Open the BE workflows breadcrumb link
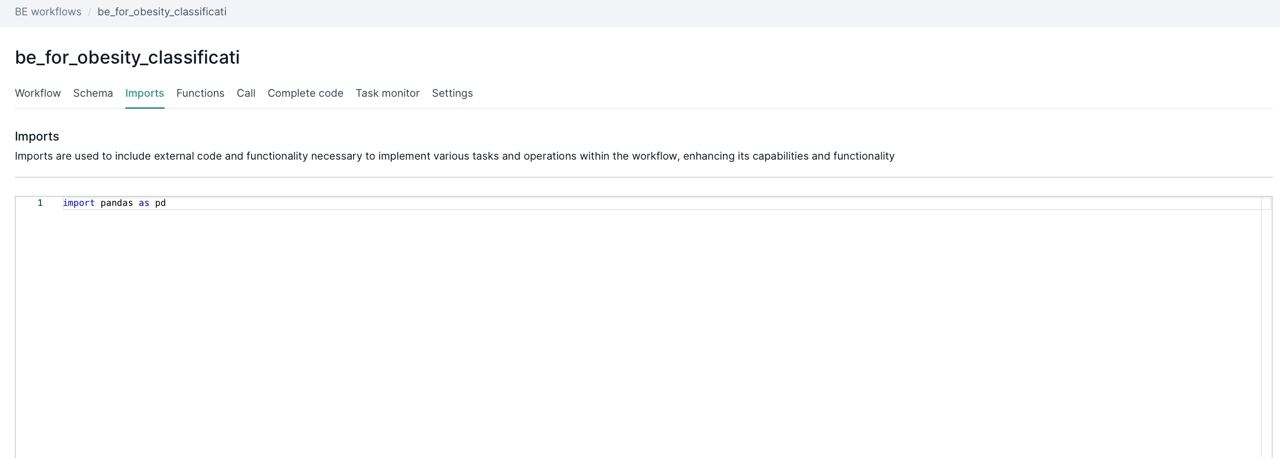Screen dimensions: 1280x458 pyautogui.click(x=48, y=12)
